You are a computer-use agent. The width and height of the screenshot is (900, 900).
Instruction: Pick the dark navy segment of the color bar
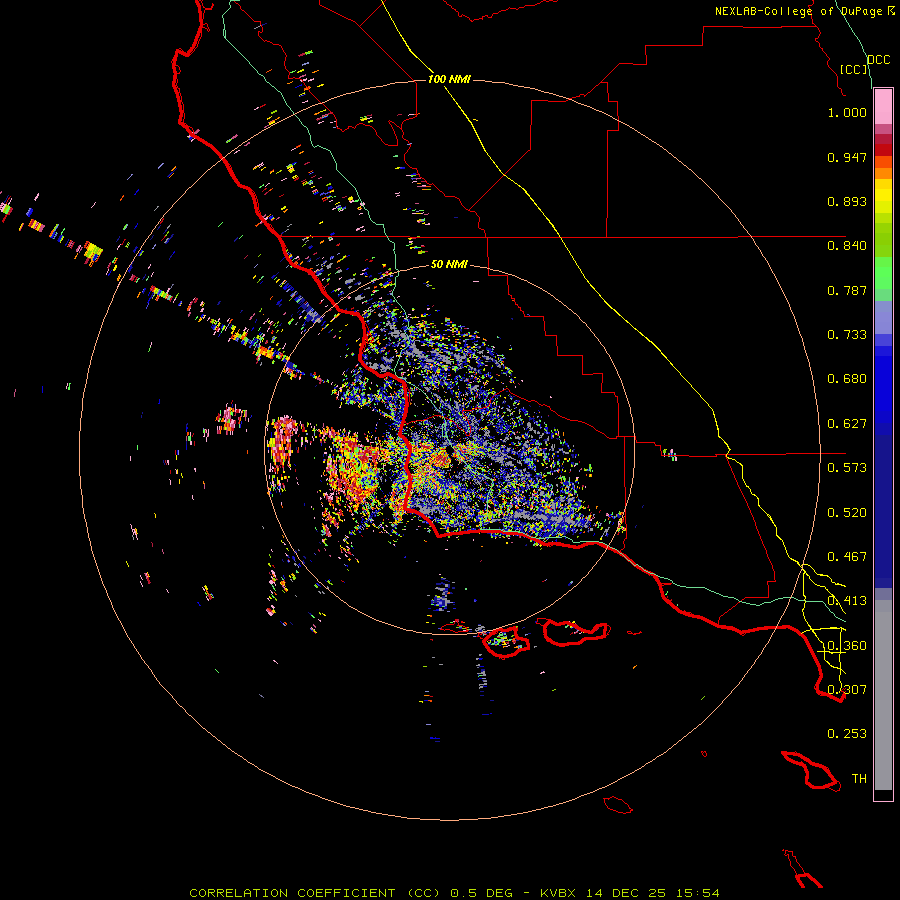click(883, 511)
